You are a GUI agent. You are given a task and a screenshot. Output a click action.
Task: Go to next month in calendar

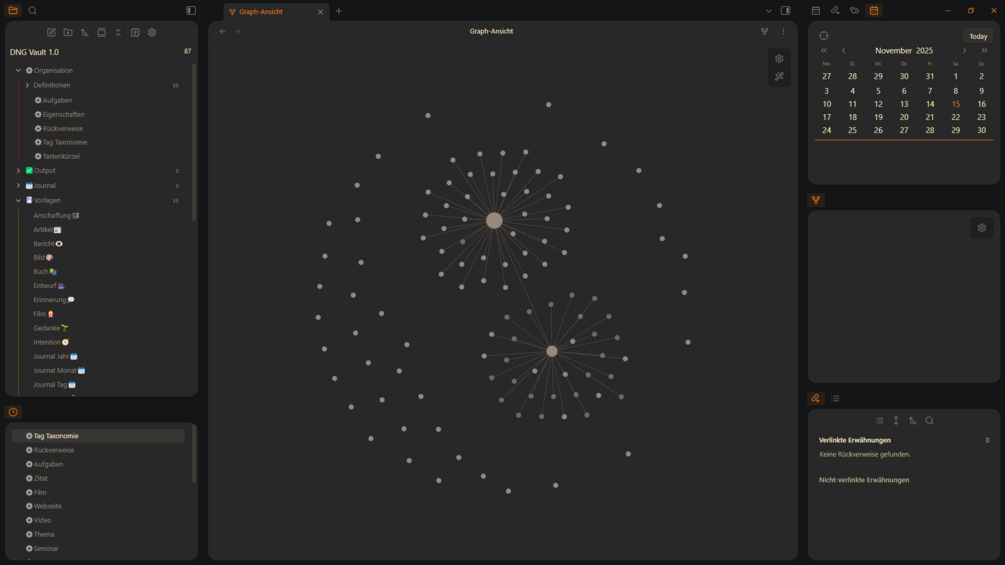(965, 51)
